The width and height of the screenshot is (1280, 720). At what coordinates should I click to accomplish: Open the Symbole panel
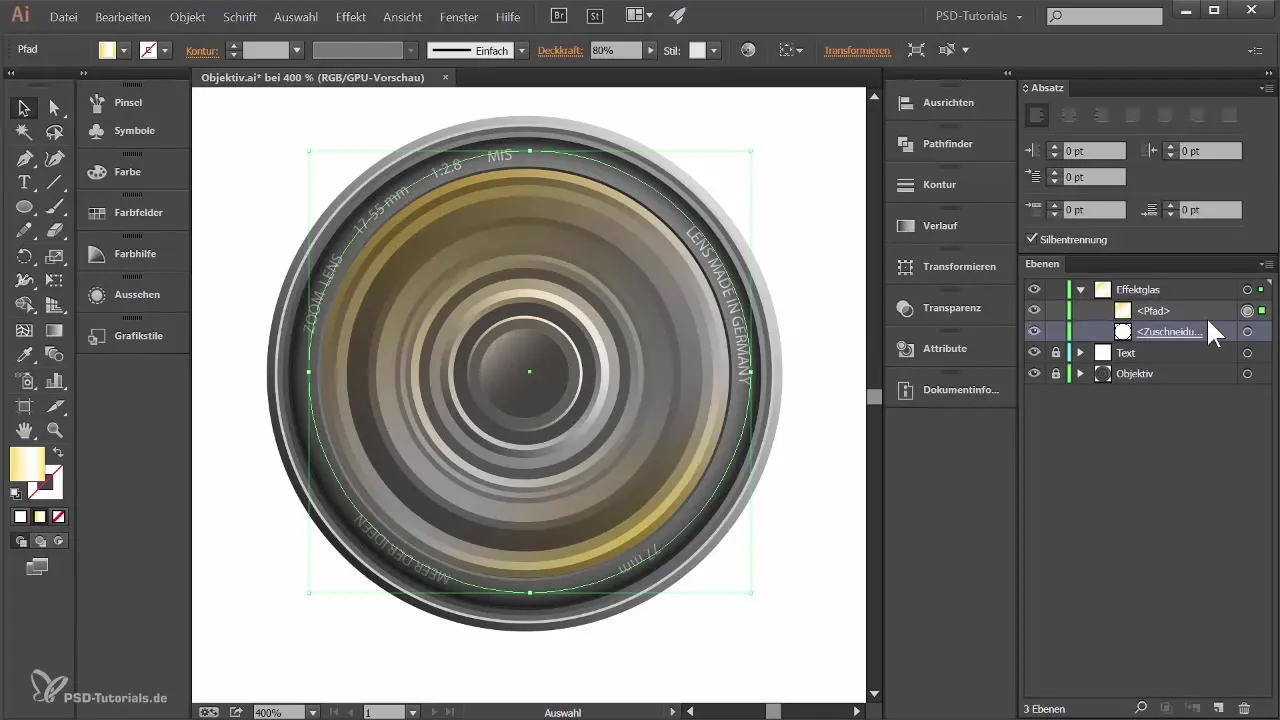pos(134,131)
